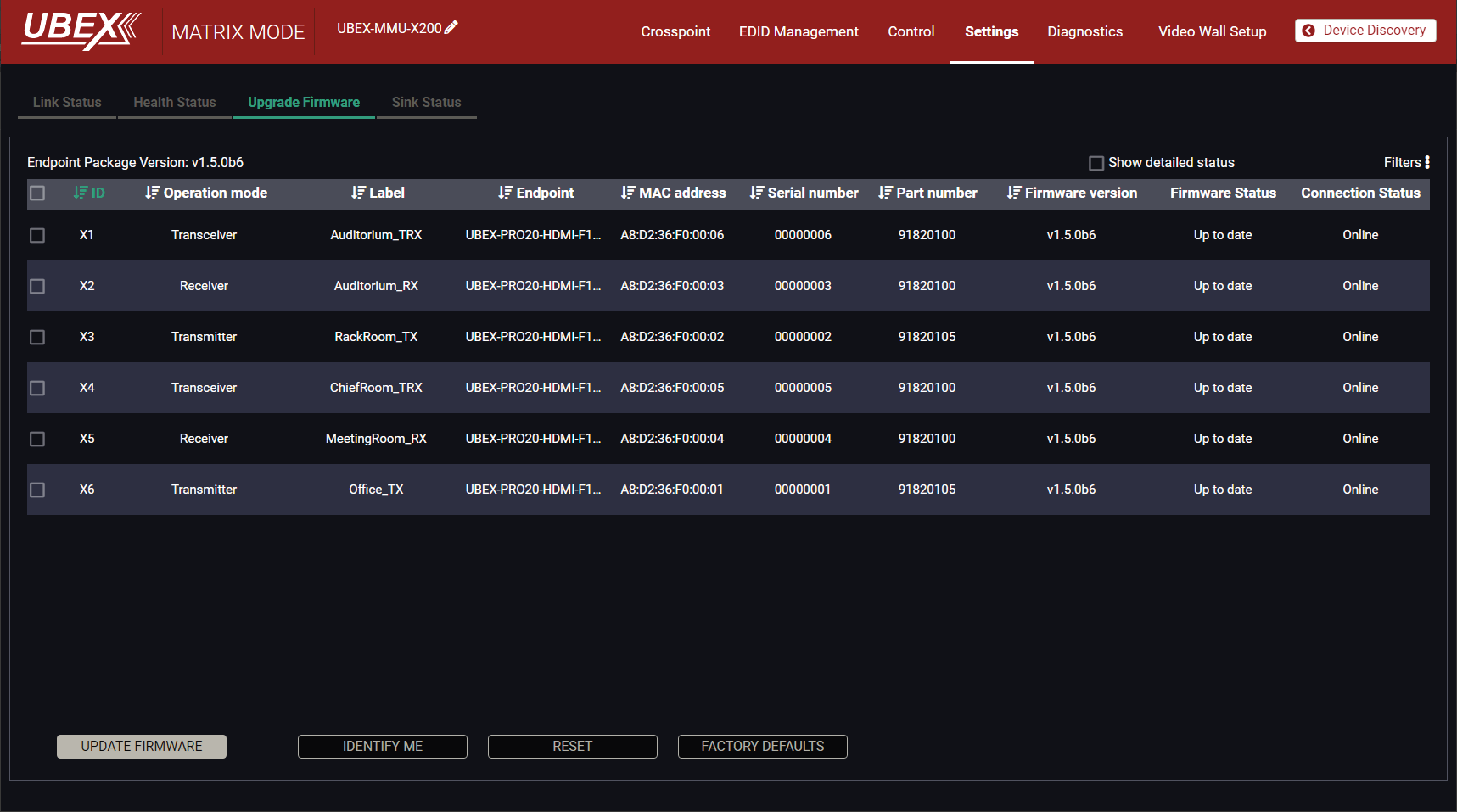Switch to Health Status tab

[175, 102]
